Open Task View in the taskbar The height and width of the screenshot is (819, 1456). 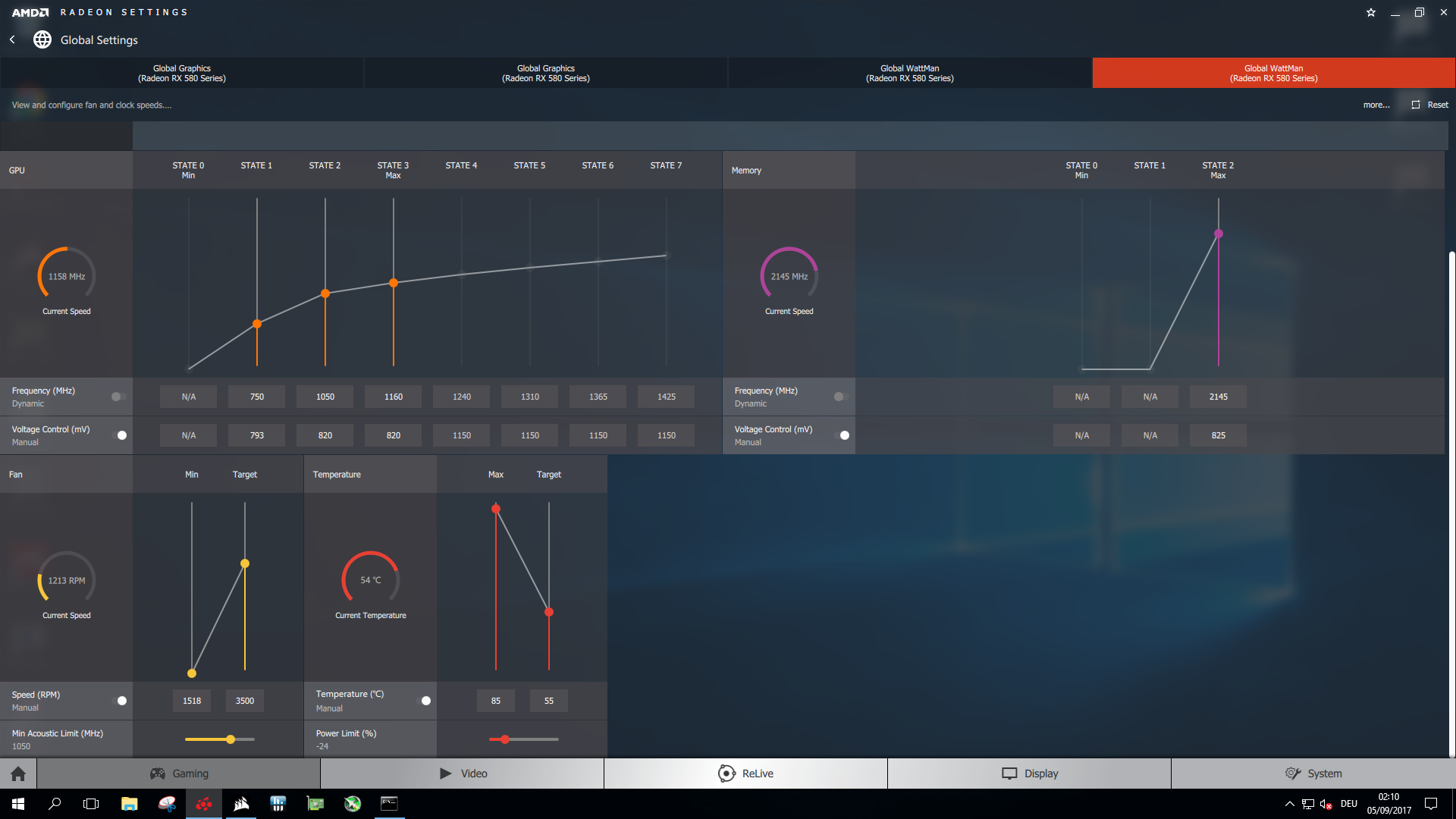point(91,804)
